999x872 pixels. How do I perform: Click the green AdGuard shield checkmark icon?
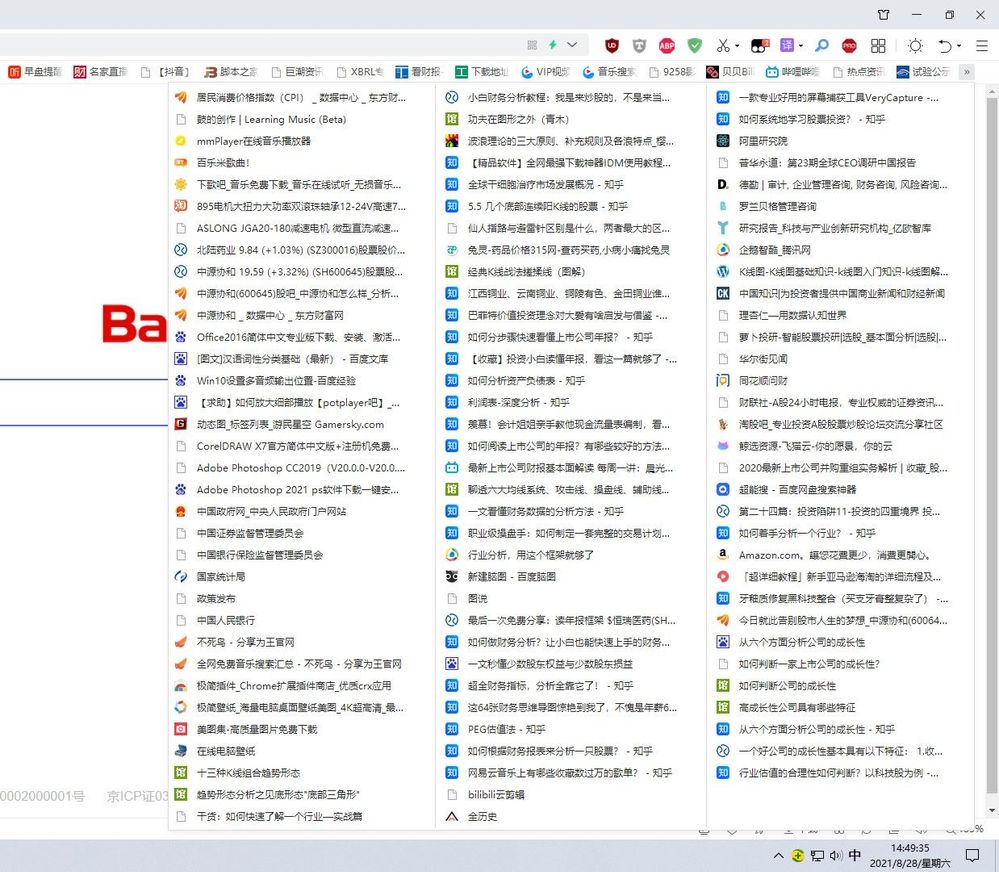[x=694, y=45]
